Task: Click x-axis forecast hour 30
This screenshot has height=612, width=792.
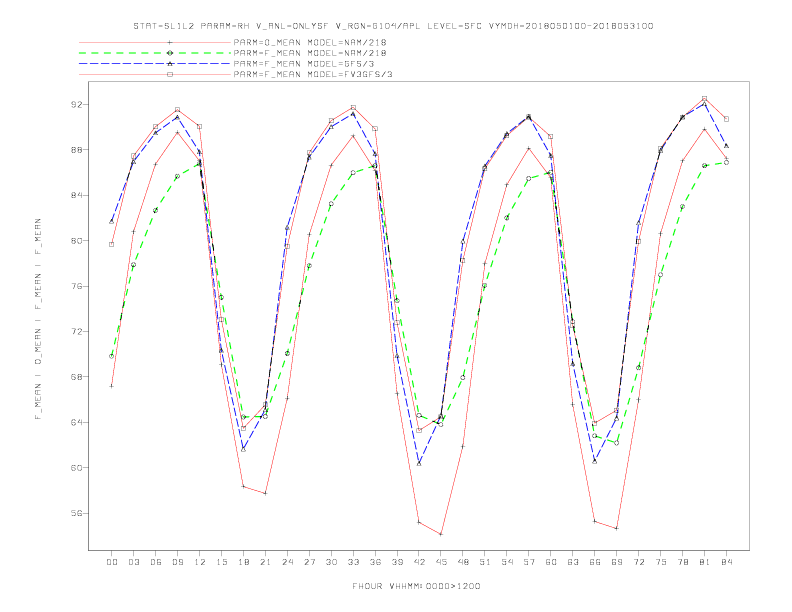Action: point(331,562)
